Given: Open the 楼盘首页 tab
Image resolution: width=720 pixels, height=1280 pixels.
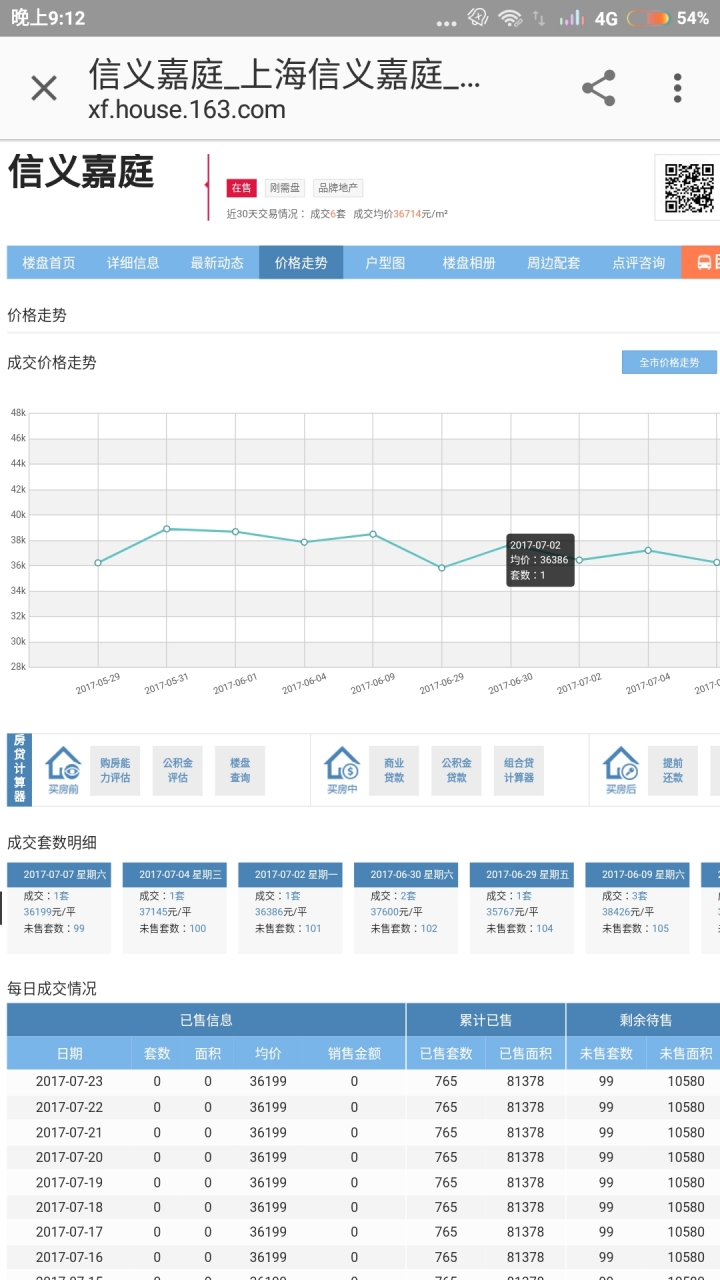Looking at the screenshot, I should [49, 263].
